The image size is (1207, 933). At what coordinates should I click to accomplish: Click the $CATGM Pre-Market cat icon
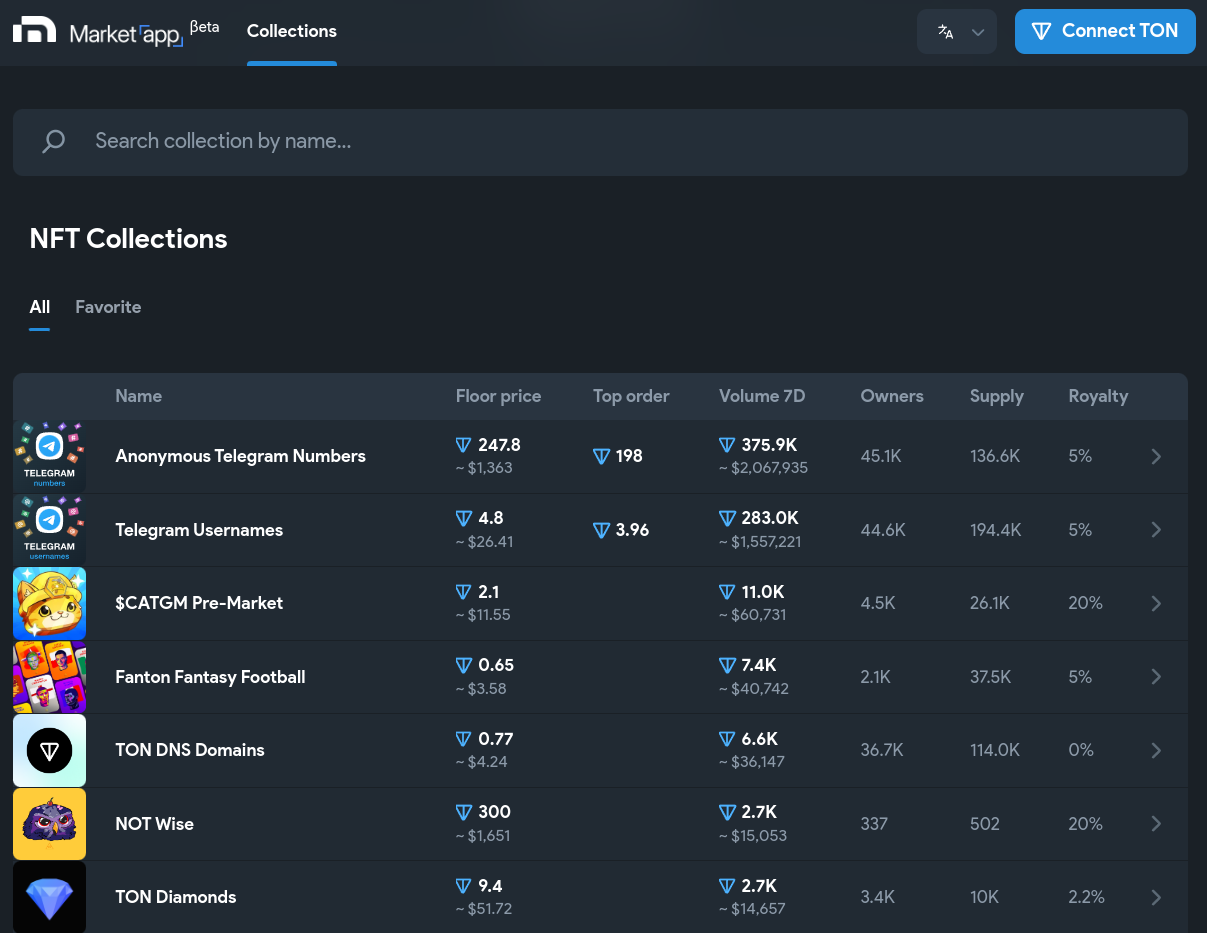point(49,603)
